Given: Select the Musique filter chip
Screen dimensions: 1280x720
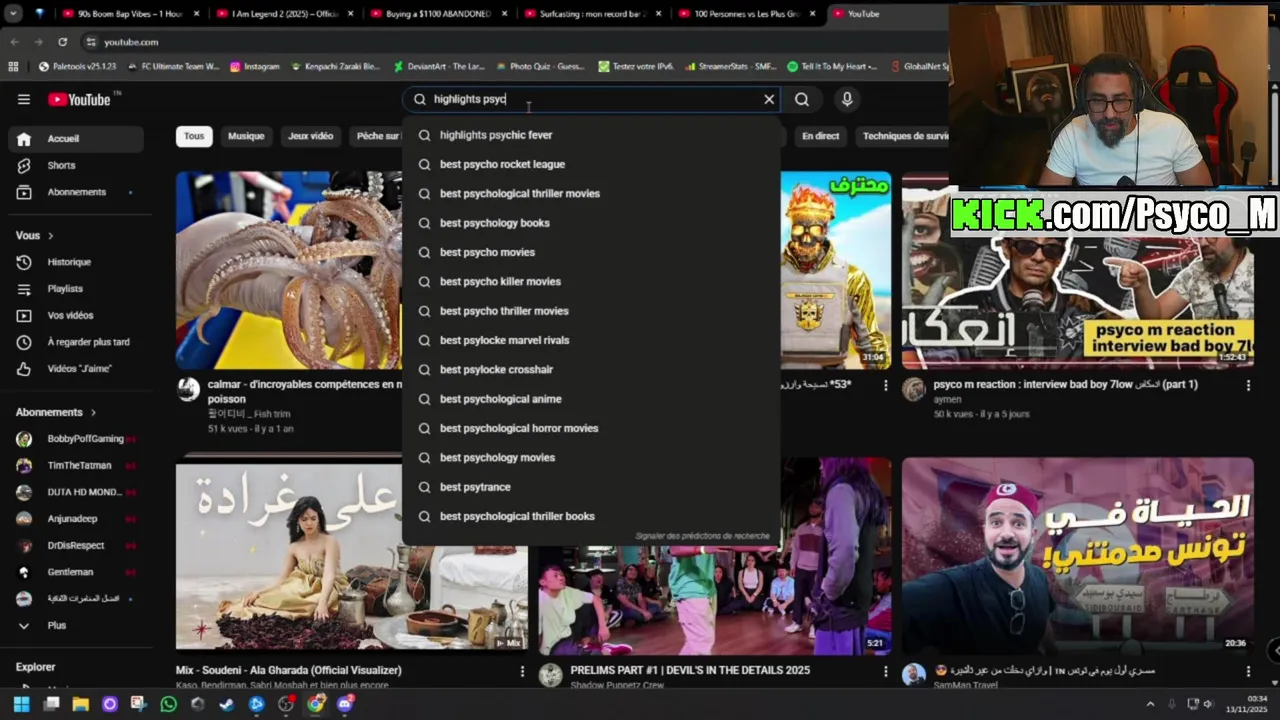Looking at the screenshot, I should coord(246,136).
